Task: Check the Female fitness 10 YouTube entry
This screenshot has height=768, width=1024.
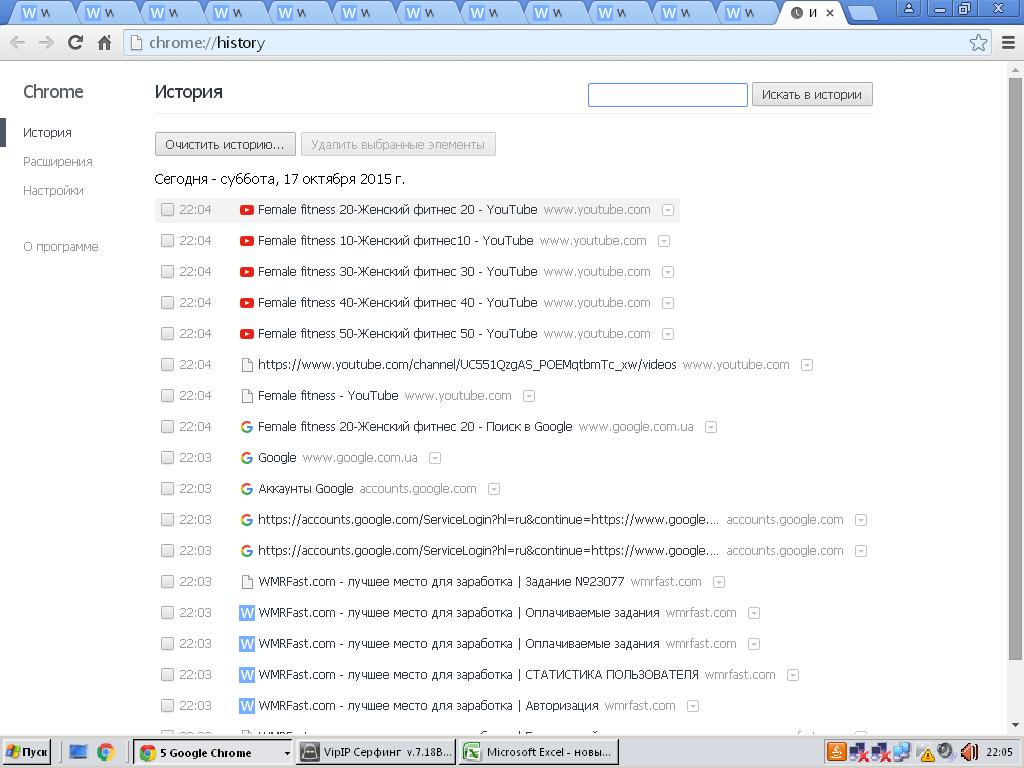Action: point(167,241)
